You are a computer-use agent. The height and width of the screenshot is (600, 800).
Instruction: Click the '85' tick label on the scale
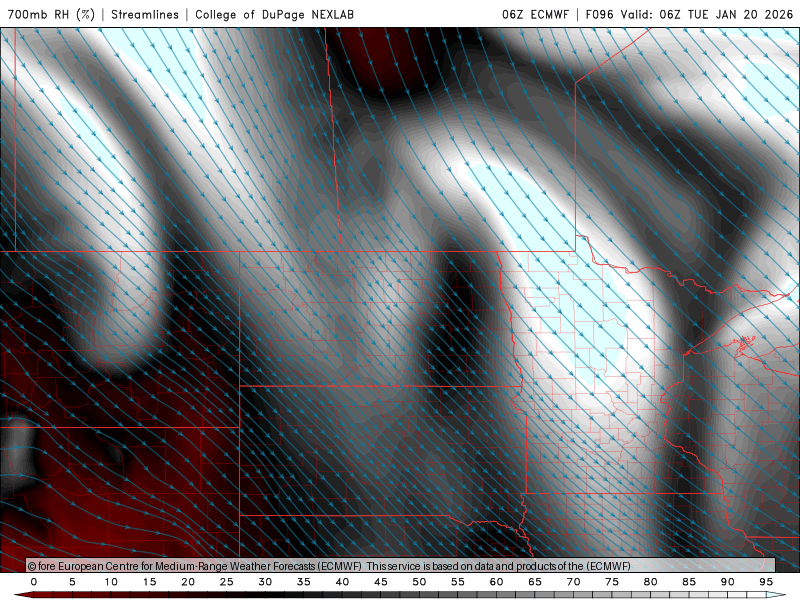(689, 582)
